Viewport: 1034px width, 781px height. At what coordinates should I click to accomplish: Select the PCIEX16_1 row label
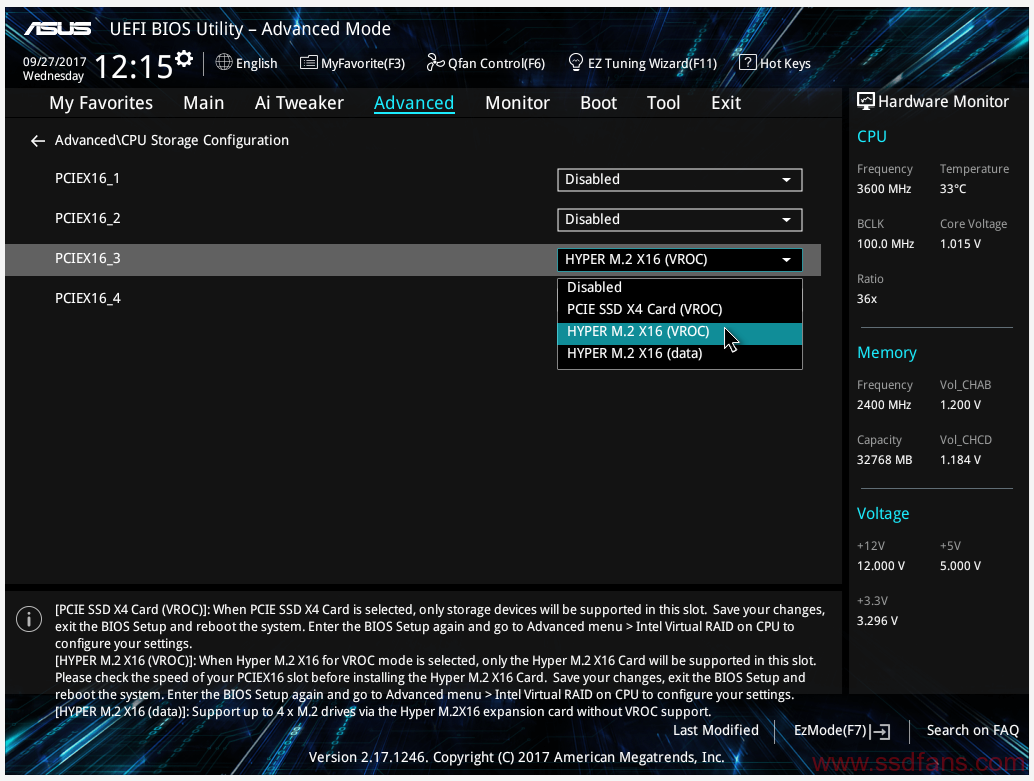tap(87, 179)
